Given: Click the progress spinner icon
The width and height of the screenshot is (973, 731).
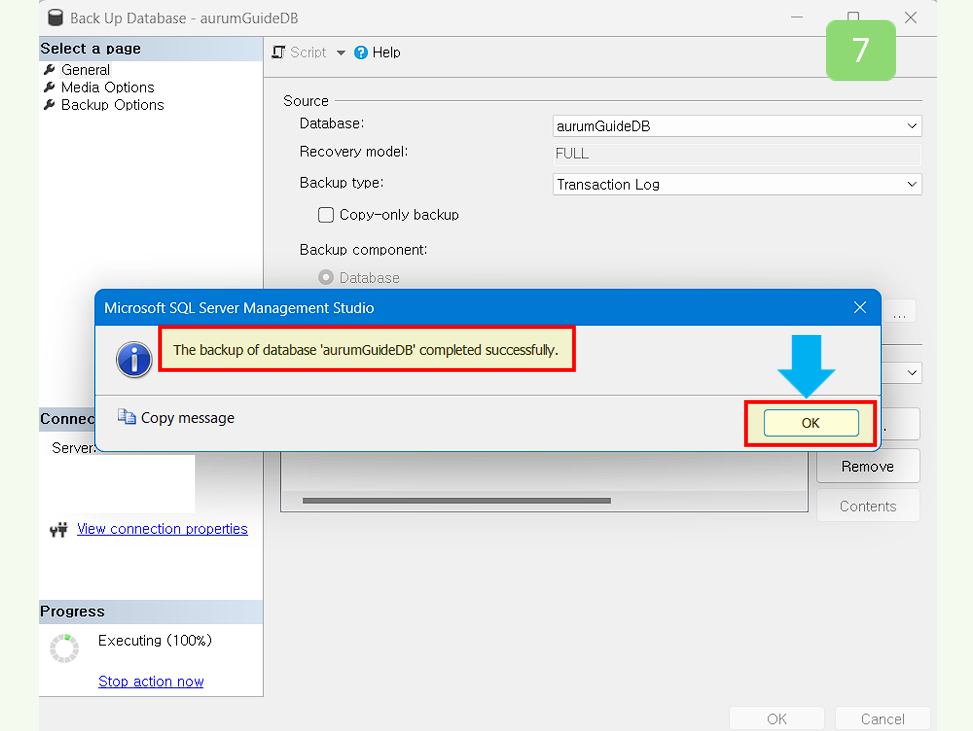Looking at the screenshot, I should pyautogui.click(x=65, y=648).
